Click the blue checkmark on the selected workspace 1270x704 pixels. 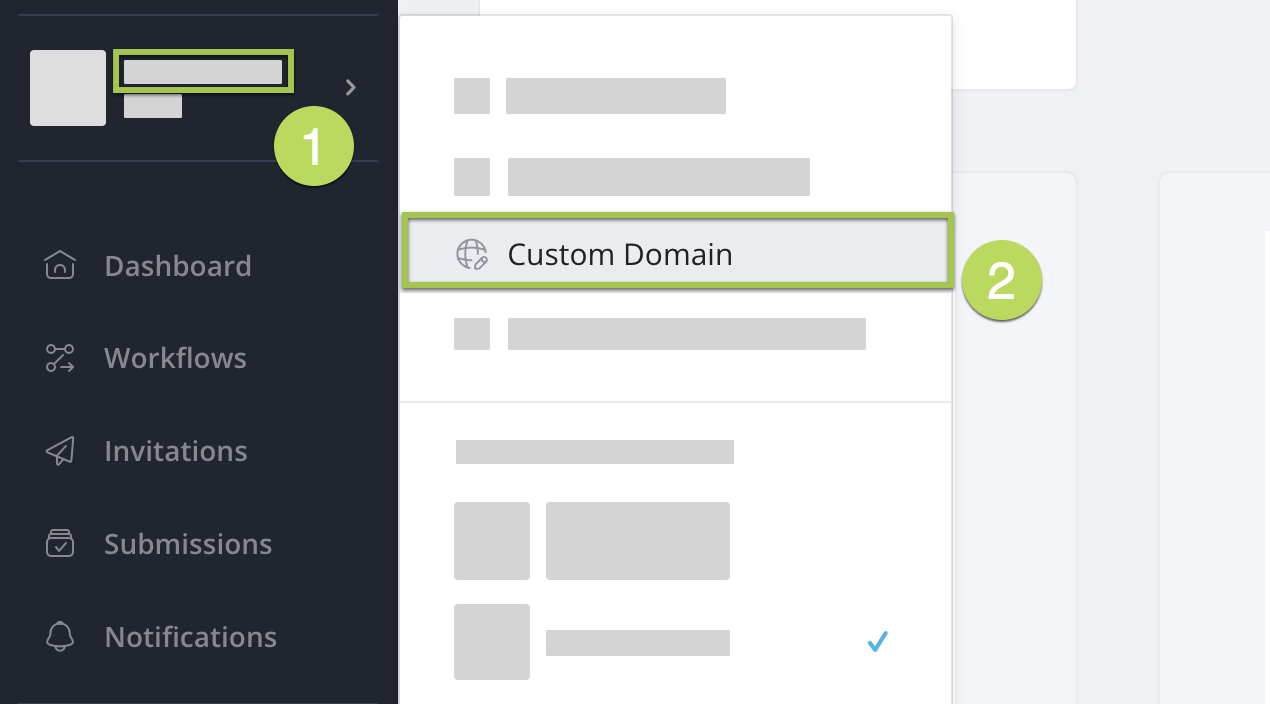(878, 642)
